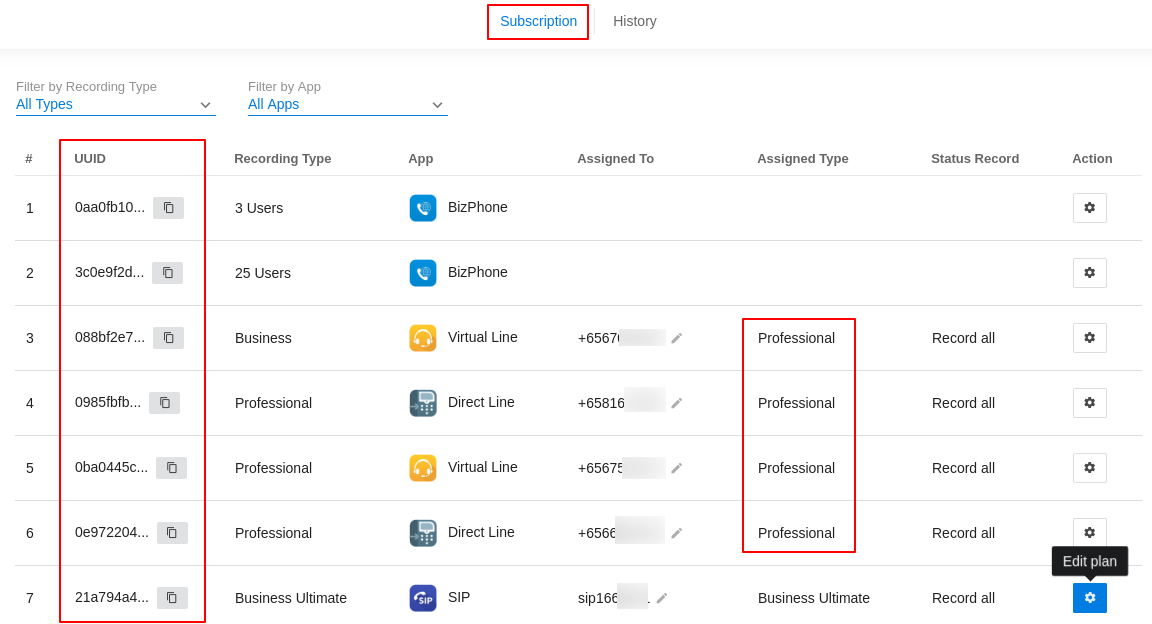Copy the UUID 0aa0fb10 in row 1
The width and height of the screenshot is (1152, 624).
coord(168,208)
